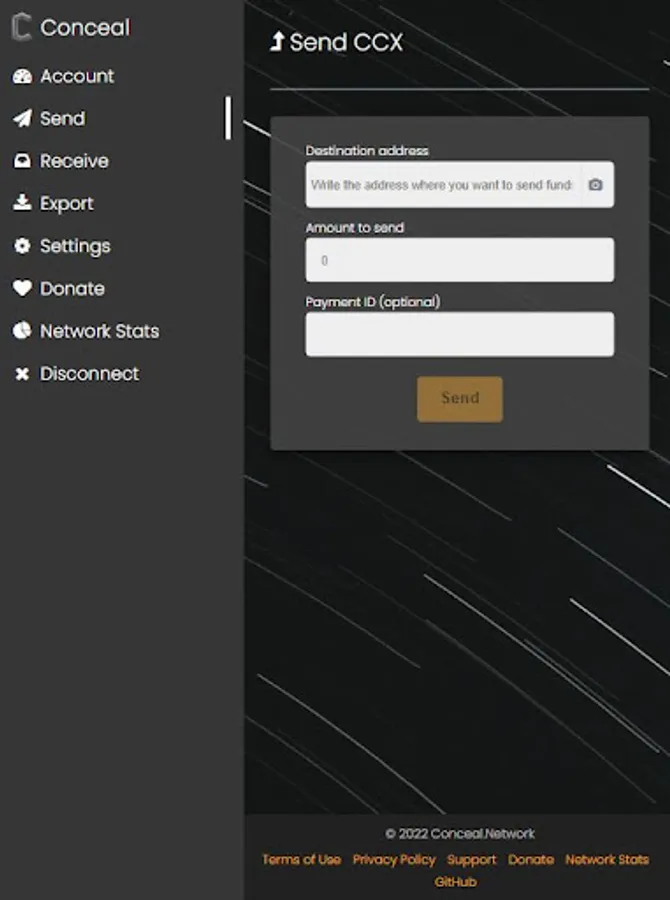Open the Donate sidebar label
670x900 pixels.
[72, 289]
